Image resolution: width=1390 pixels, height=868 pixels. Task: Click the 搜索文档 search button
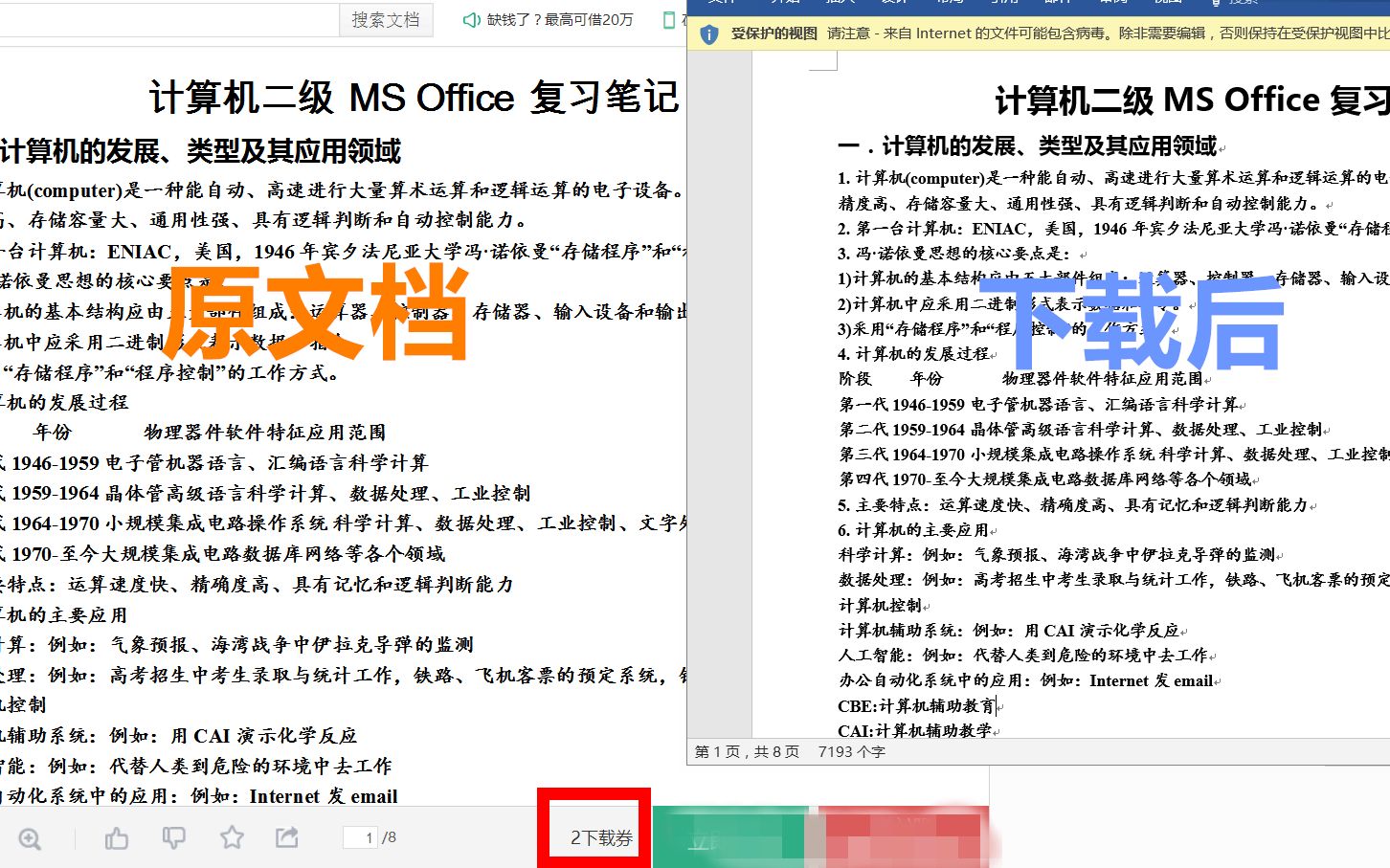386,20
